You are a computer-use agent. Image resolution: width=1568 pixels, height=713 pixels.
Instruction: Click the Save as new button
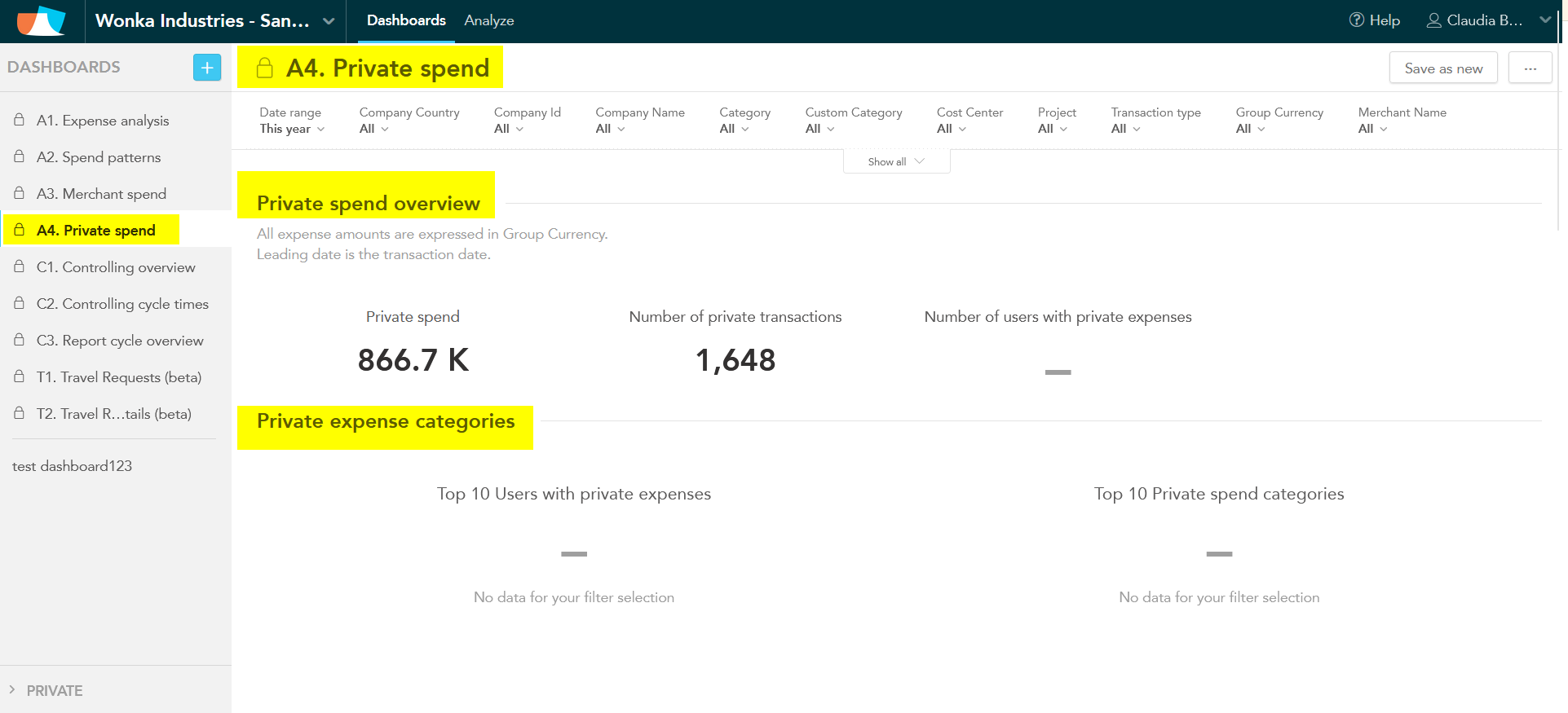pos(1442,68)
